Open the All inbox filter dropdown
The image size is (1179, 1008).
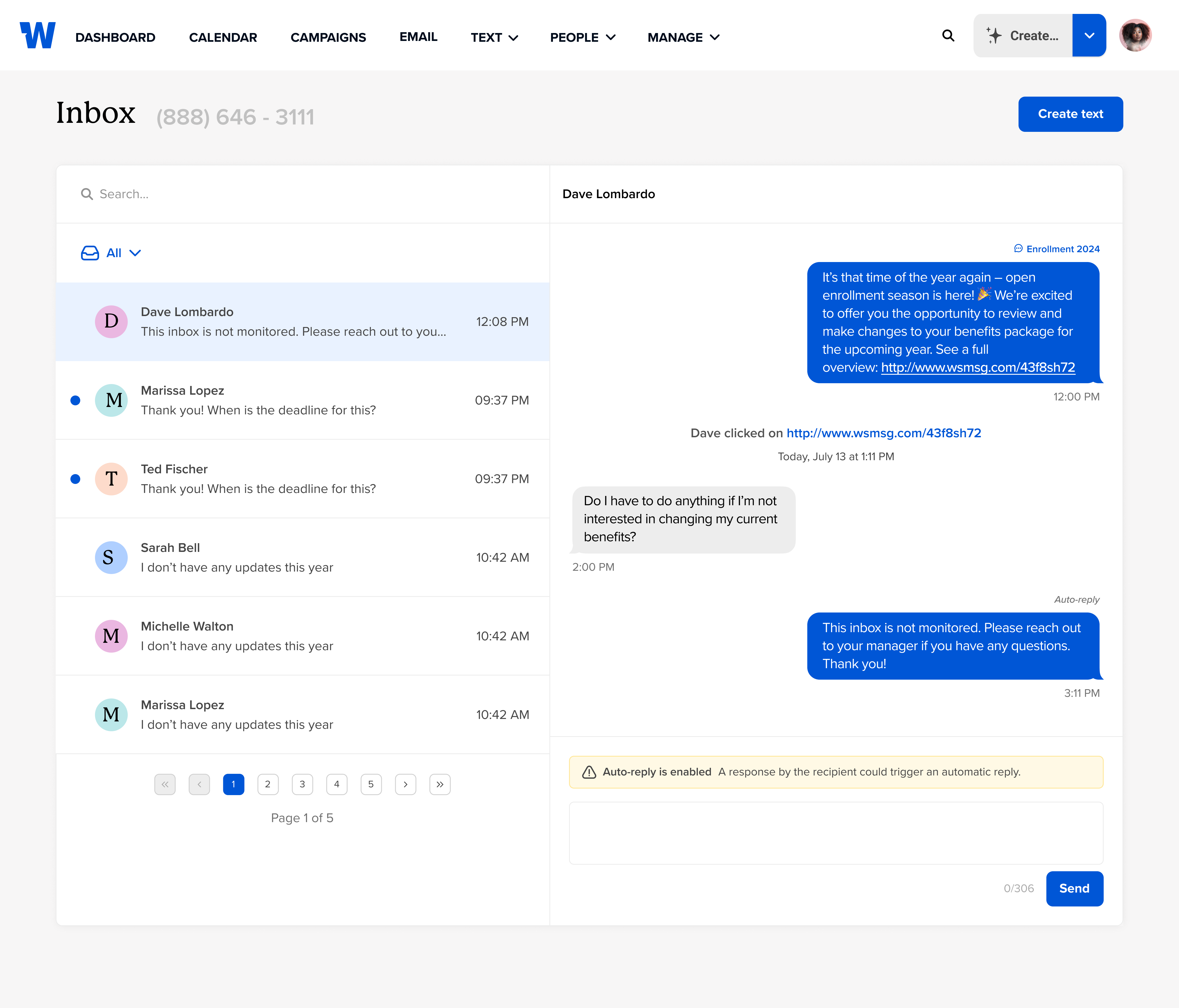click(112, 253)
